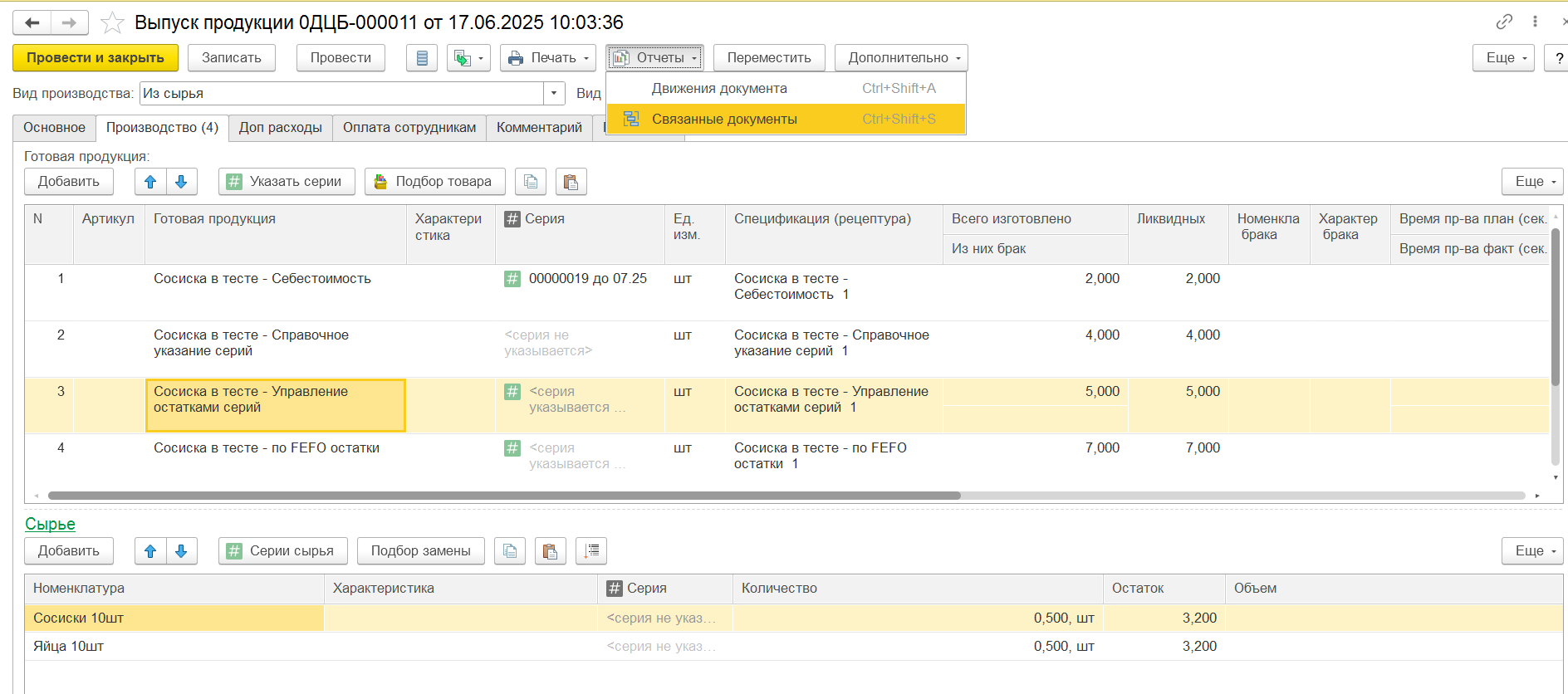
Task: Copy rows in finished products table
Action: click(531, 182)
